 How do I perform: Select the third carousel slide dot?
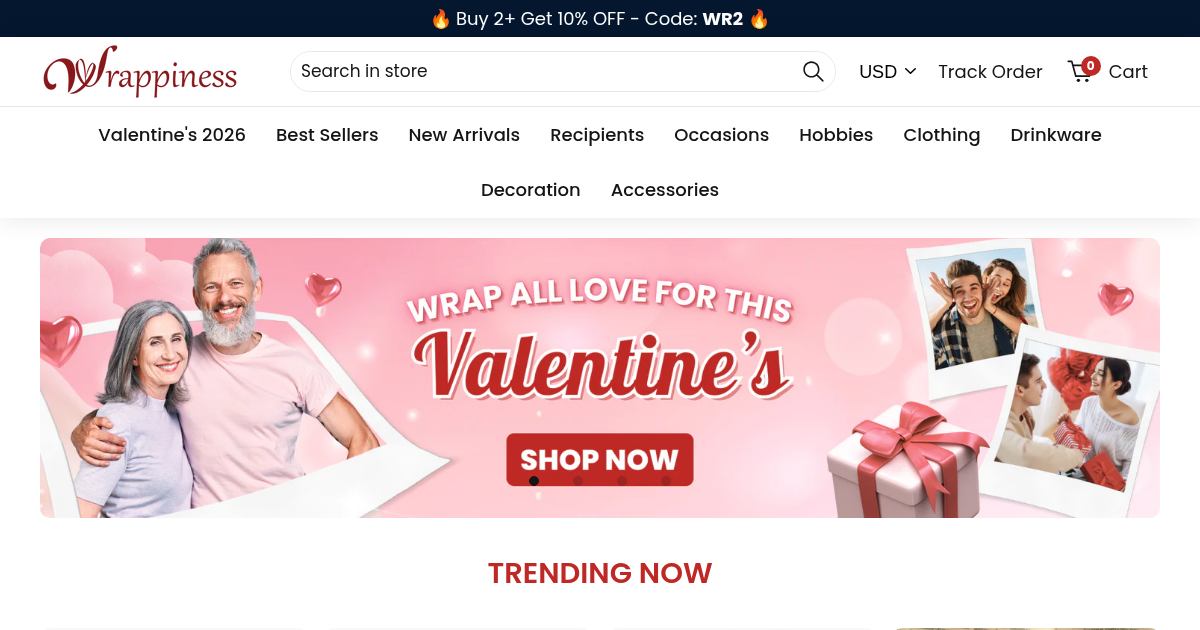coord(622,481)
